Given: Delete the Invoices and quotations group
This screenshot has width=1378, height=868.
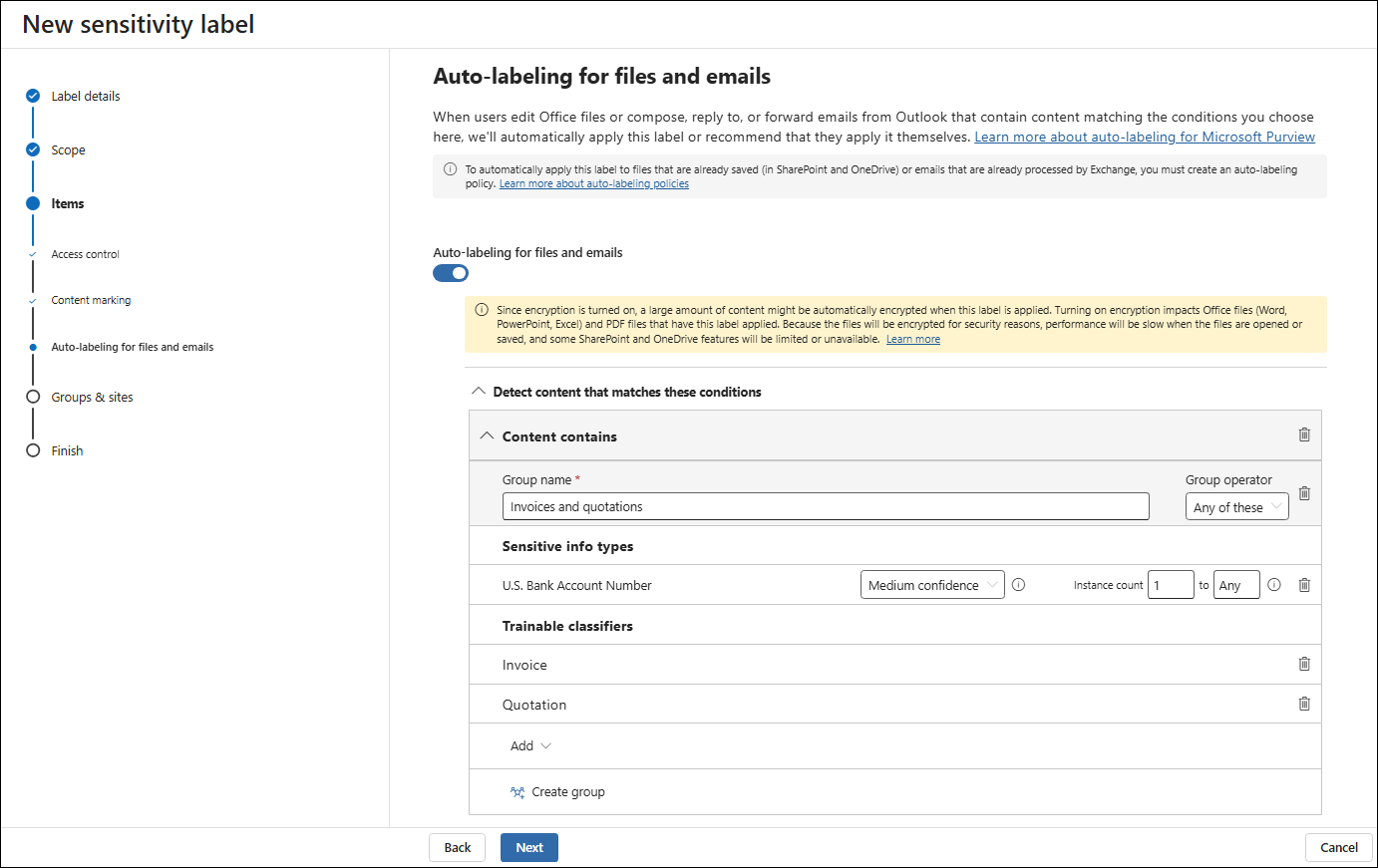Looking at the screenshot, I should coord(1304,493).
